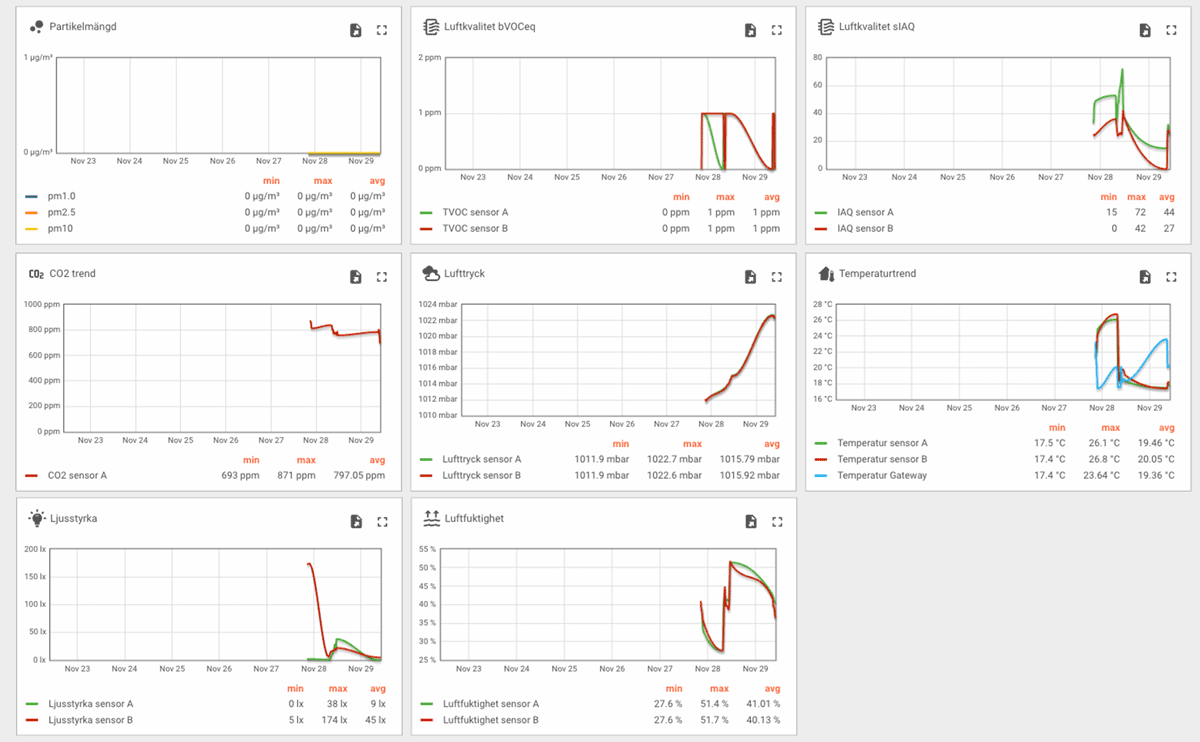
Task: Export data from Luftkvalitet sIAQ panel
Action: click(1145, 30)
